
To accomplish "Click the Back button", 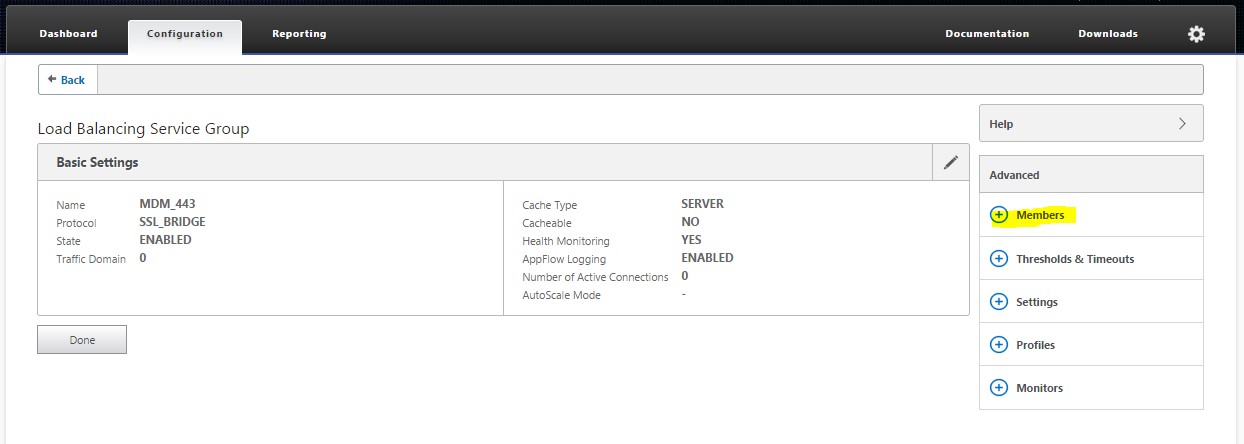I will click(67, 80).
